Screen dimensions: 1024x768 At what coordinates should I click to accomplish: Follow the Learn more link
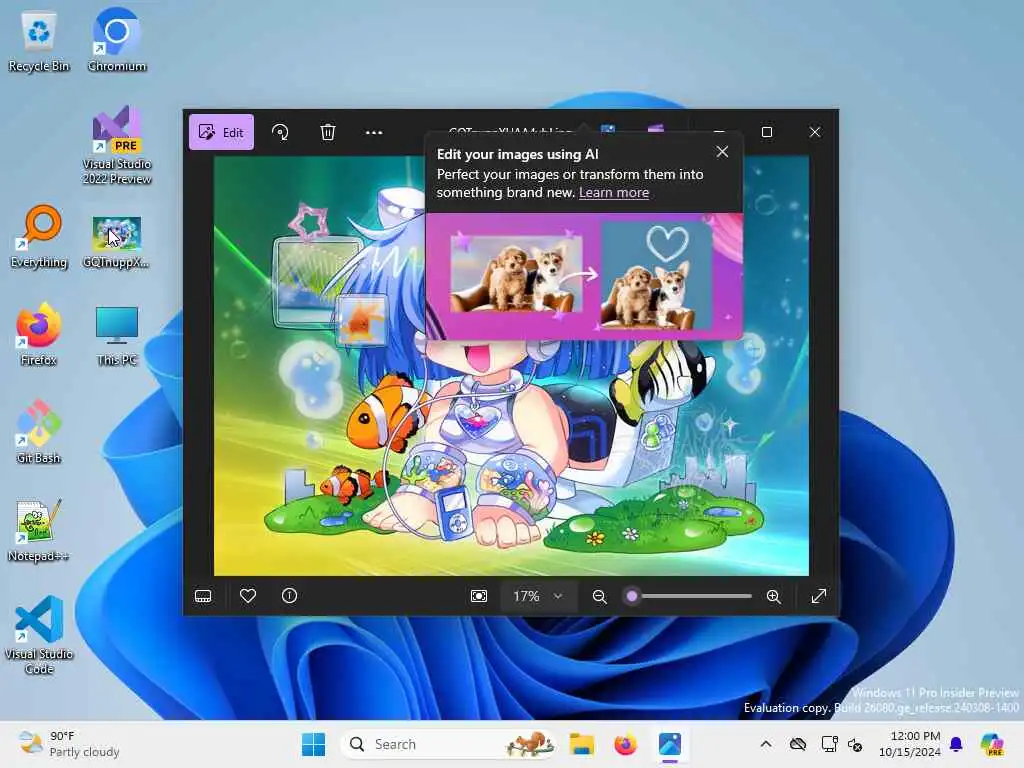pyautogui.click(x=614, y=193)
